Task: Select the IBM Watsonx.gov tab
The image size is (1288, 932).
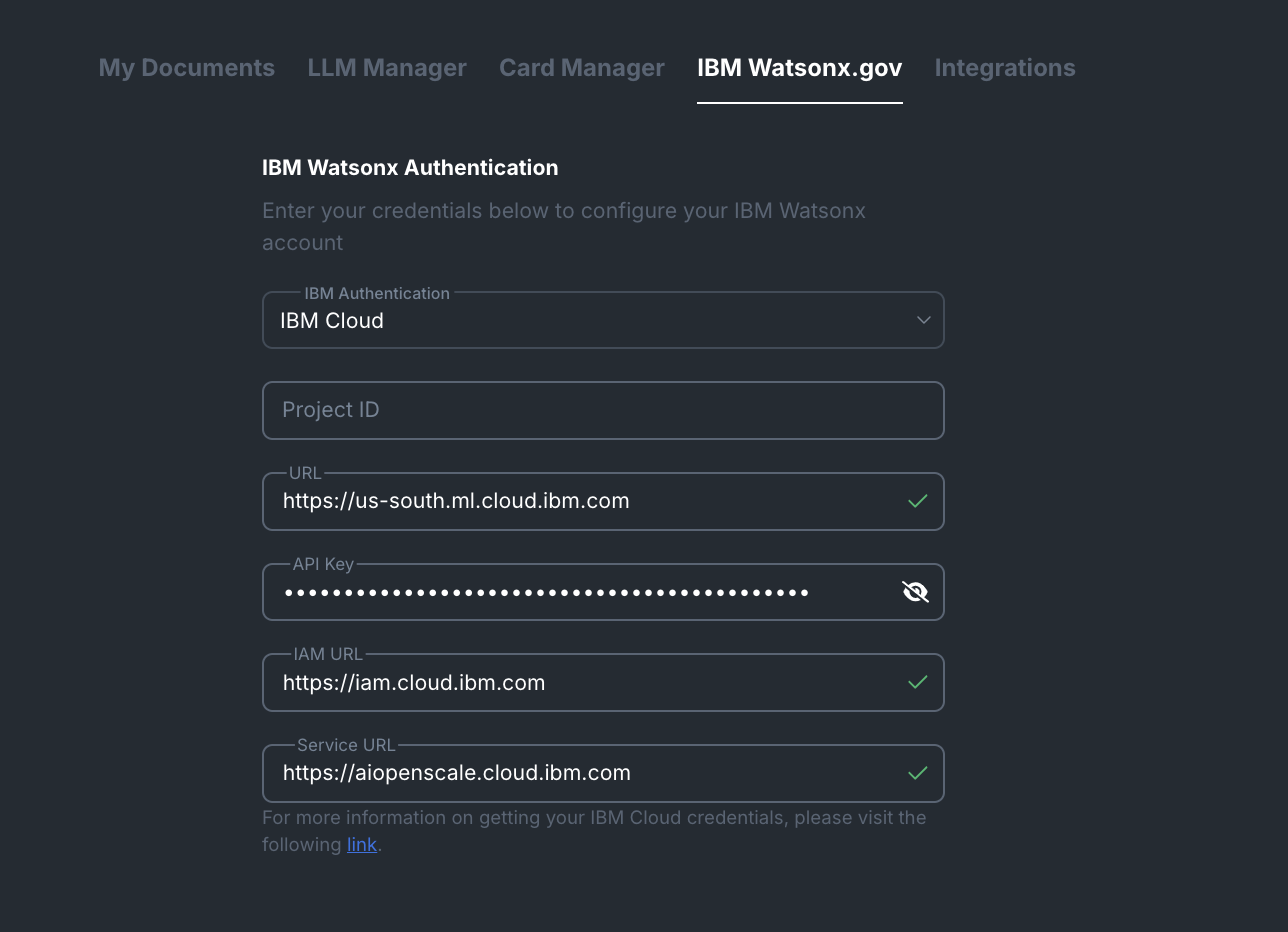Action: pyautogui.click(x=800, y=68)
